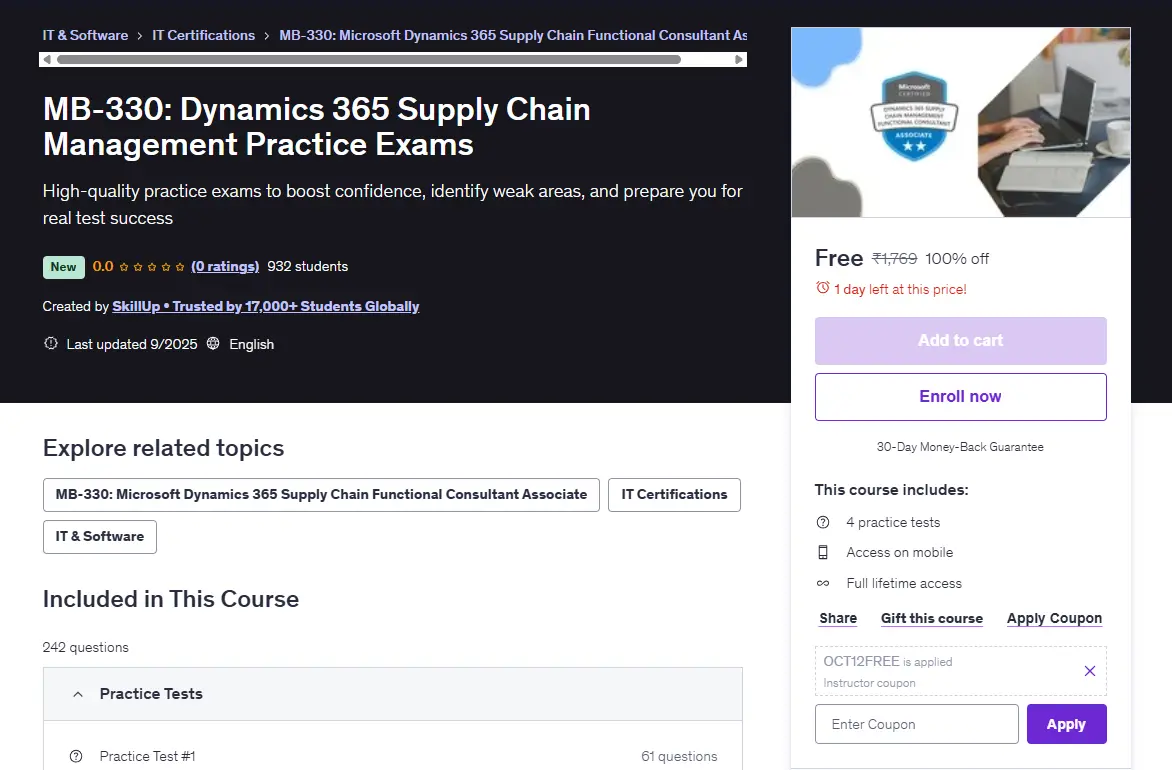The width and height of the screenshot is (1172, 770).
Task: Click the breadcrumb scrollbar left arrow
Action: (x=47, y=60)
